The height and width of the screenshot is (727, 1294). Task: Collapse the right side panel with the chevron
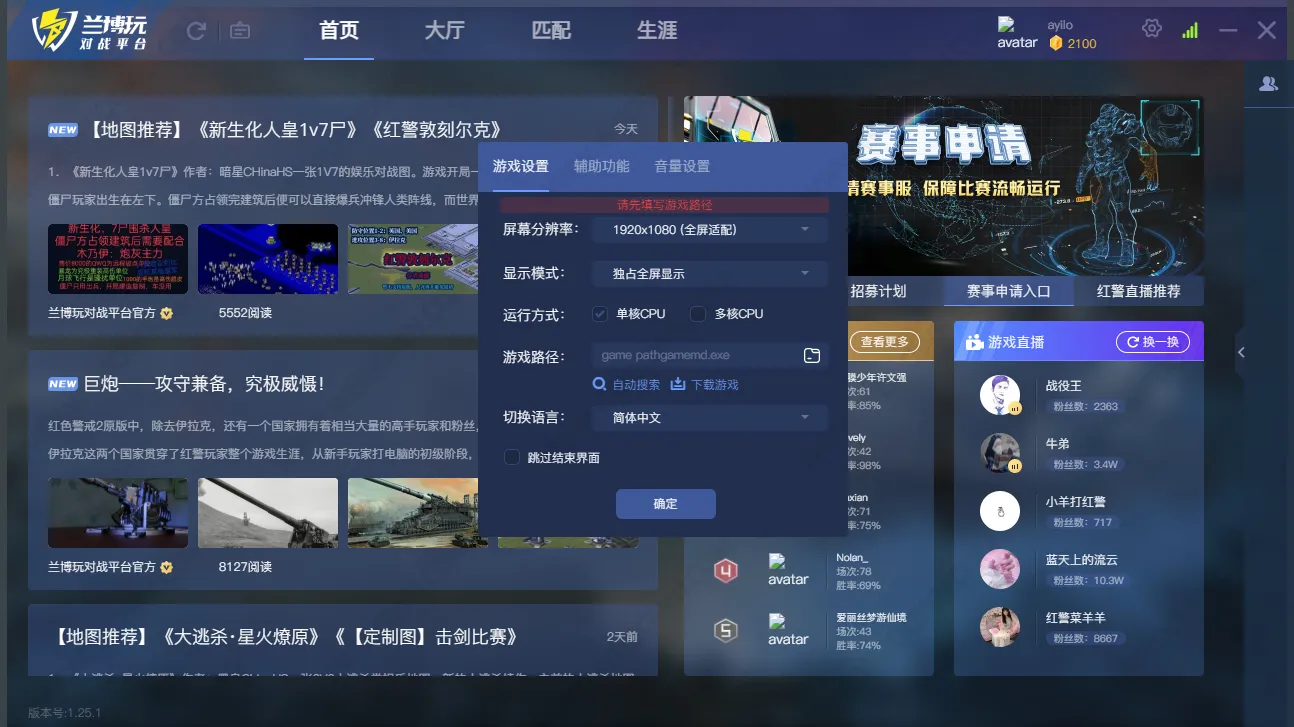coord(1241,352)
